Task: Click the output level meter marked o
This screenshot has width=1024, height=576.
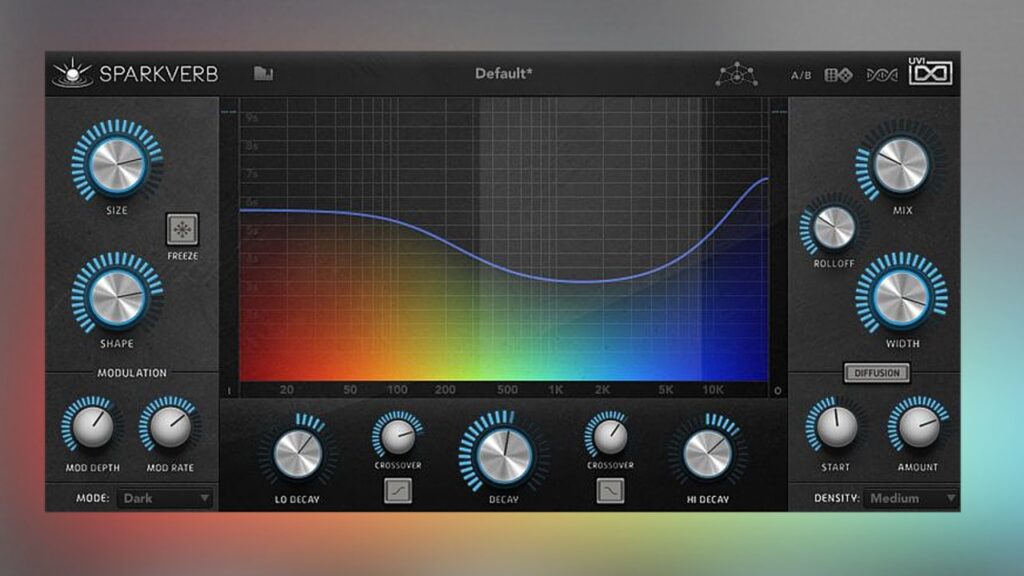Action: pos(778,248)
